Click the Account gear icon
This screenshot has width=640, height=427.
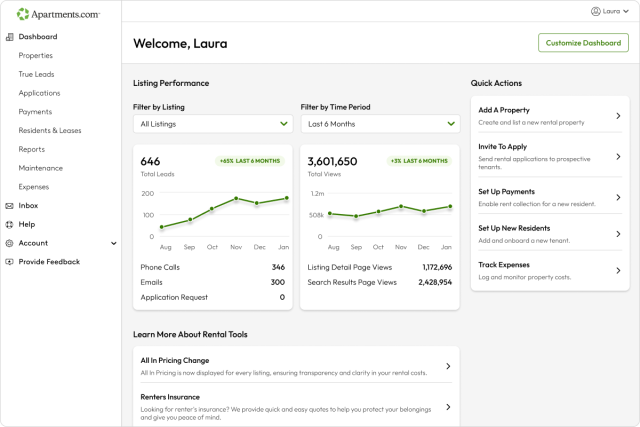pyautogui.click(x=9, y=243)
